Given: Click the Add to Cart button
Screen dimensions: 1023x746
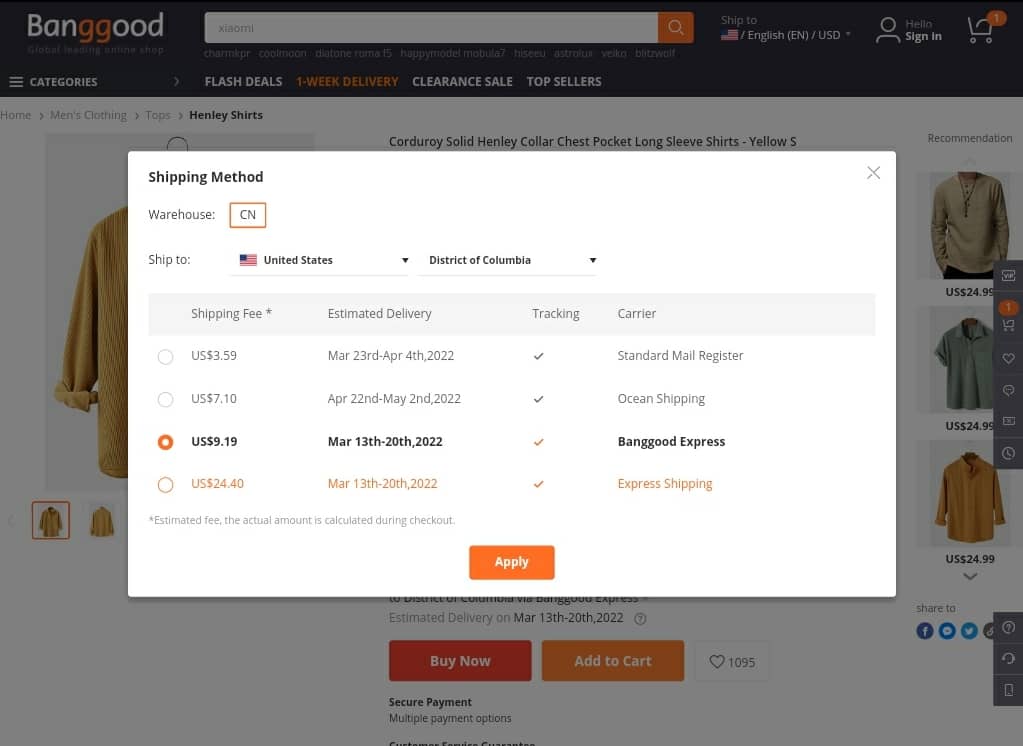Looking at the screenshot, I should click(613, 661).
